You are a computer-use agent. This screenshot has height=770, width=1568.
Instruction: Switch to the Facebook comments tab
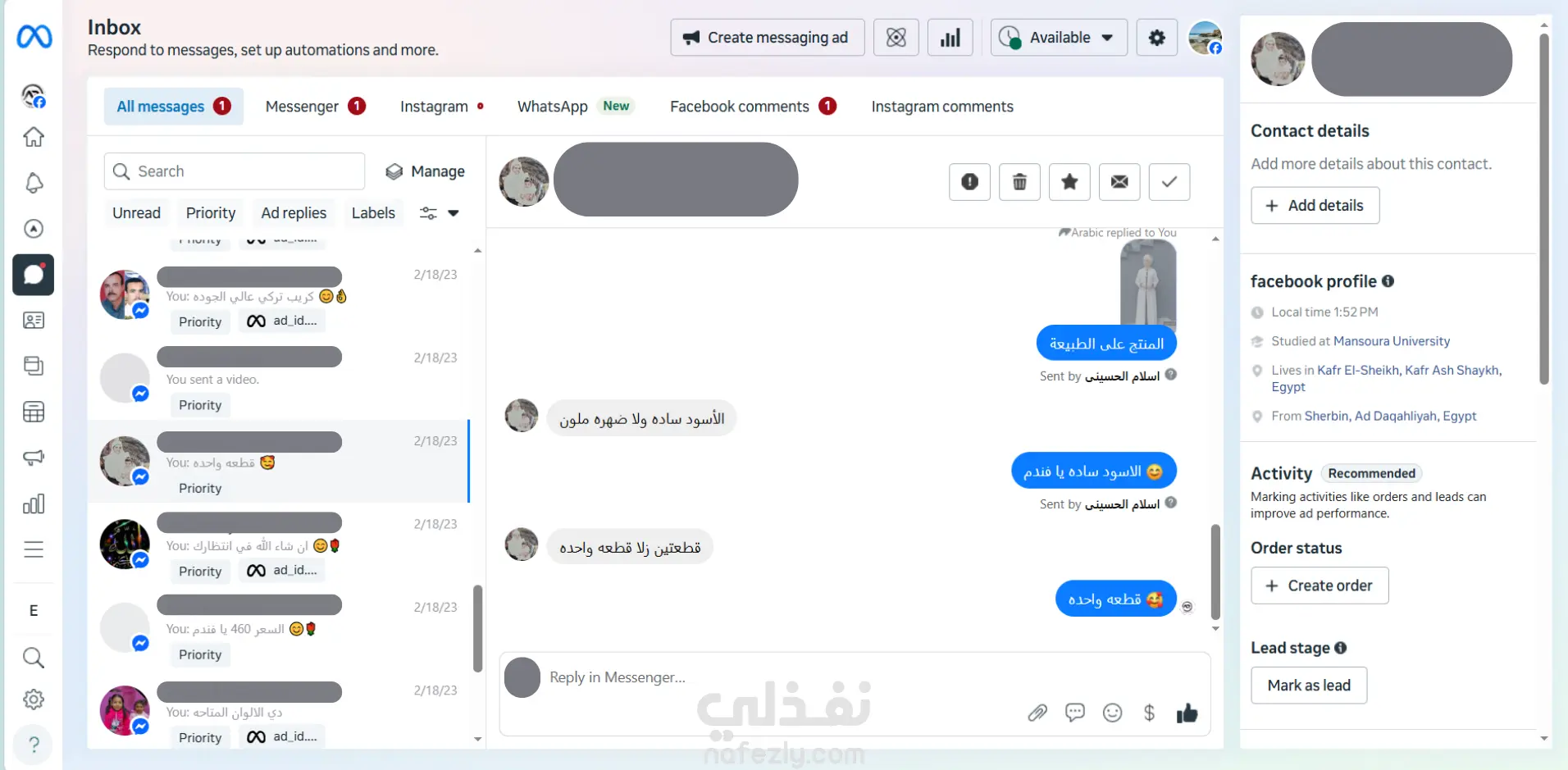pos(753,107)
